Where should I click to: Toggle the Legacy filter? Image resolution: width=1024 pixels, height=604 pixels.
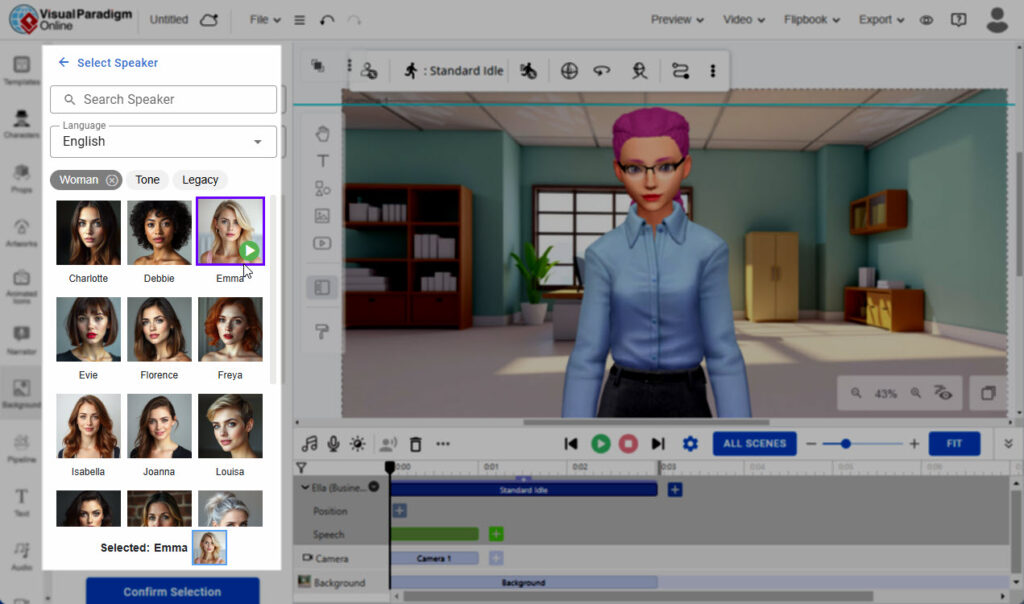click(x=199, y=180)
